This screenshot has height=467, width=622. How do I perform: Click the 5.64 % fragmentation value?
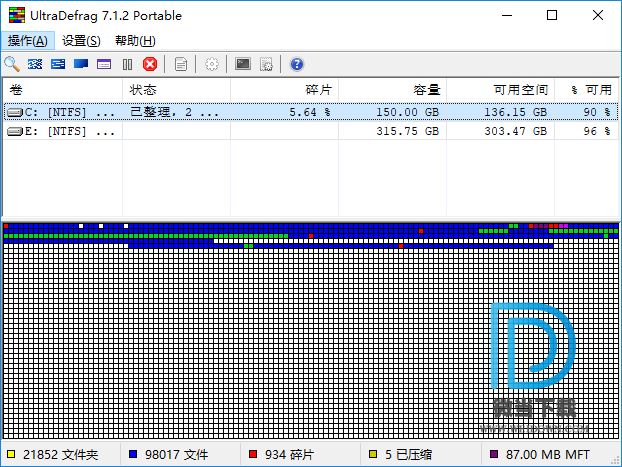(310, 112)
